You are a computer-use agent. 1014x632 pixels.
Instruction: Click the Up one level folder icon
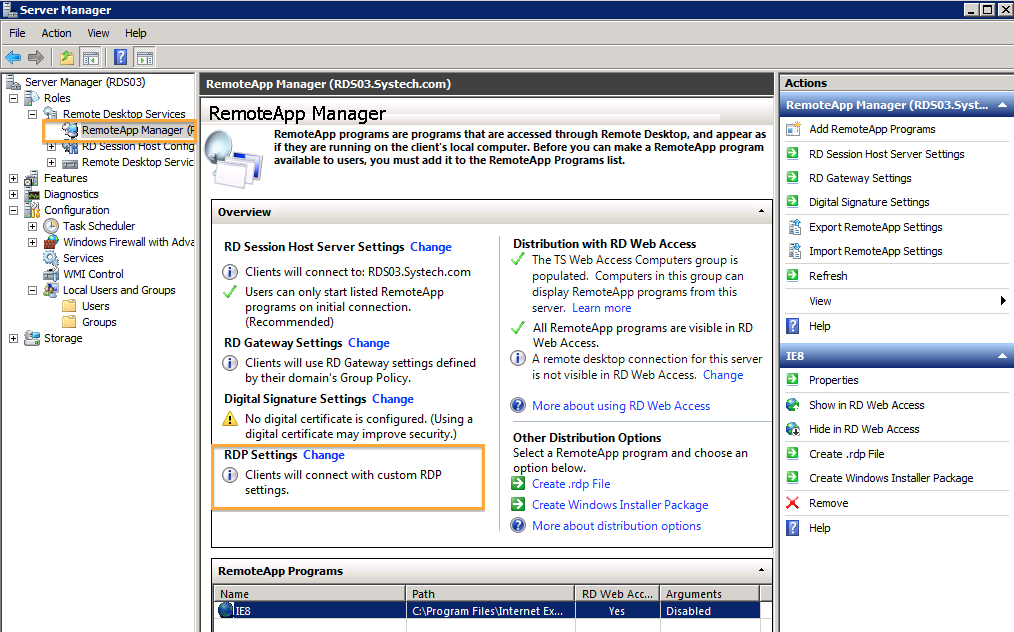(x=67, y=58)
